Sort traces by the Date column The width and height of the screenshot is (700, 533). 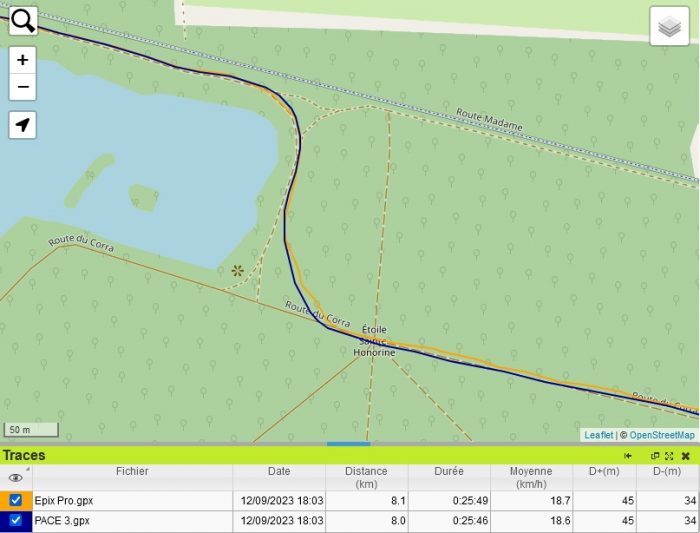279,471
